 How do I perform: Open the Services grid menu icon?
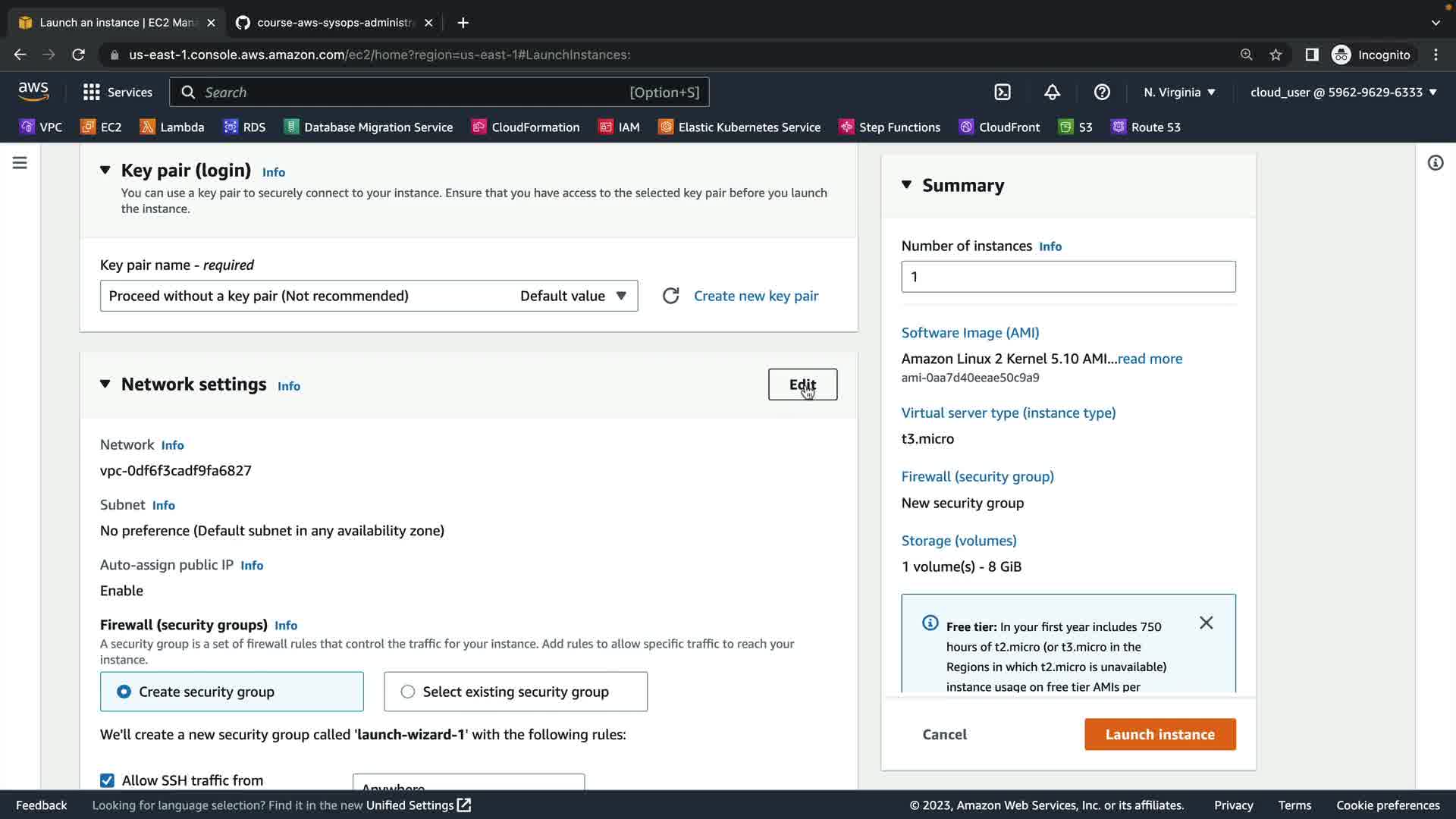(92, 93)
